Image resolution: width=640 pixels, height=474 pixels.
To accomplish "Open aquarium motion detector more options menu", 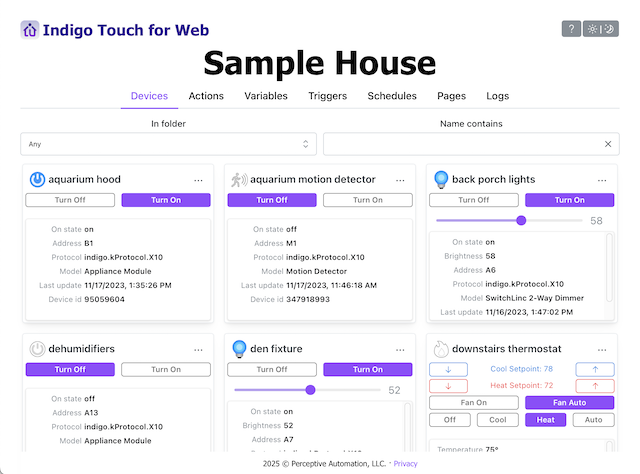I will (x=400, y=180).
